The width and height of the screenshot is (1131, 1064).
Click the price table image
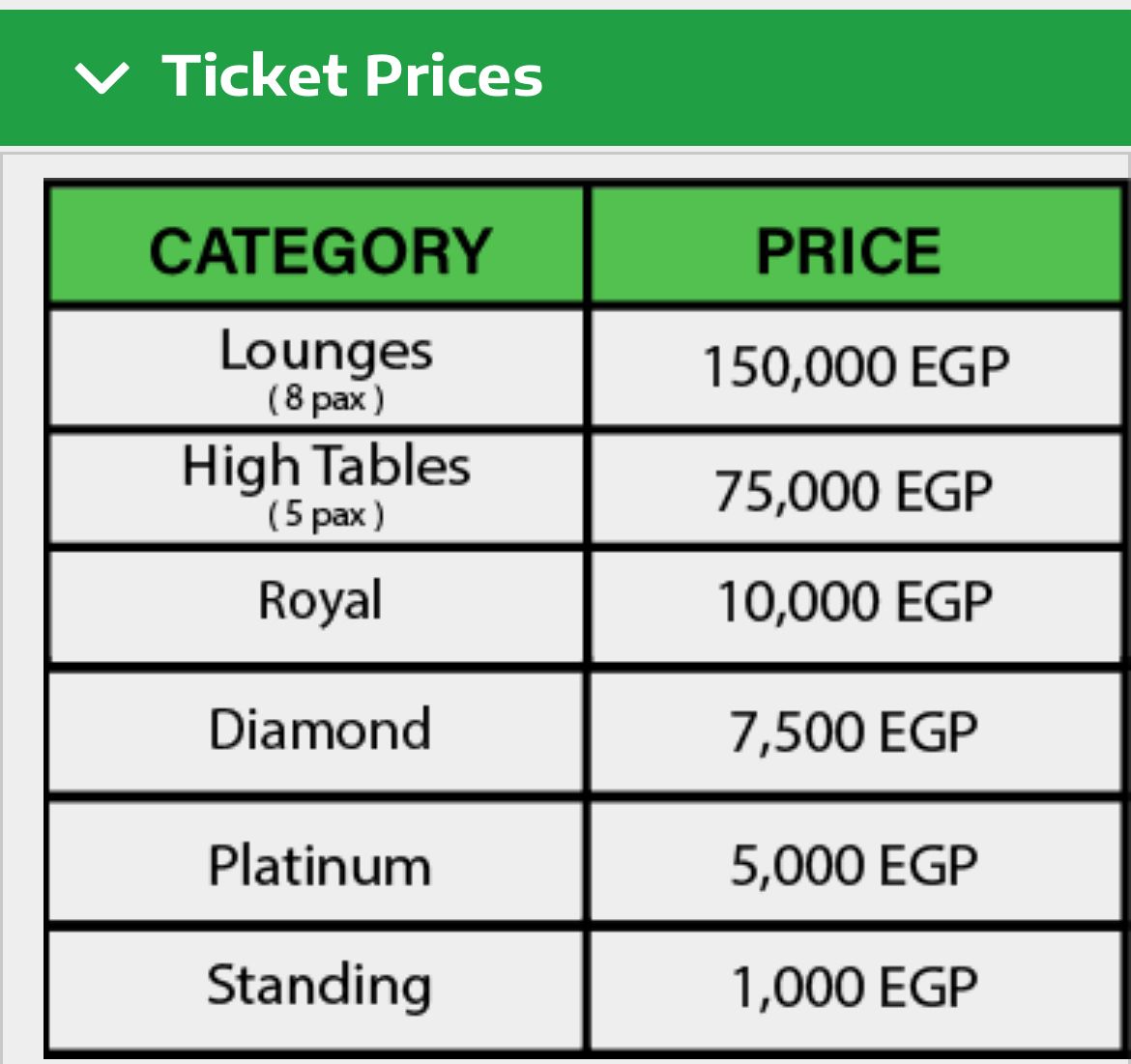coord(587,618)
